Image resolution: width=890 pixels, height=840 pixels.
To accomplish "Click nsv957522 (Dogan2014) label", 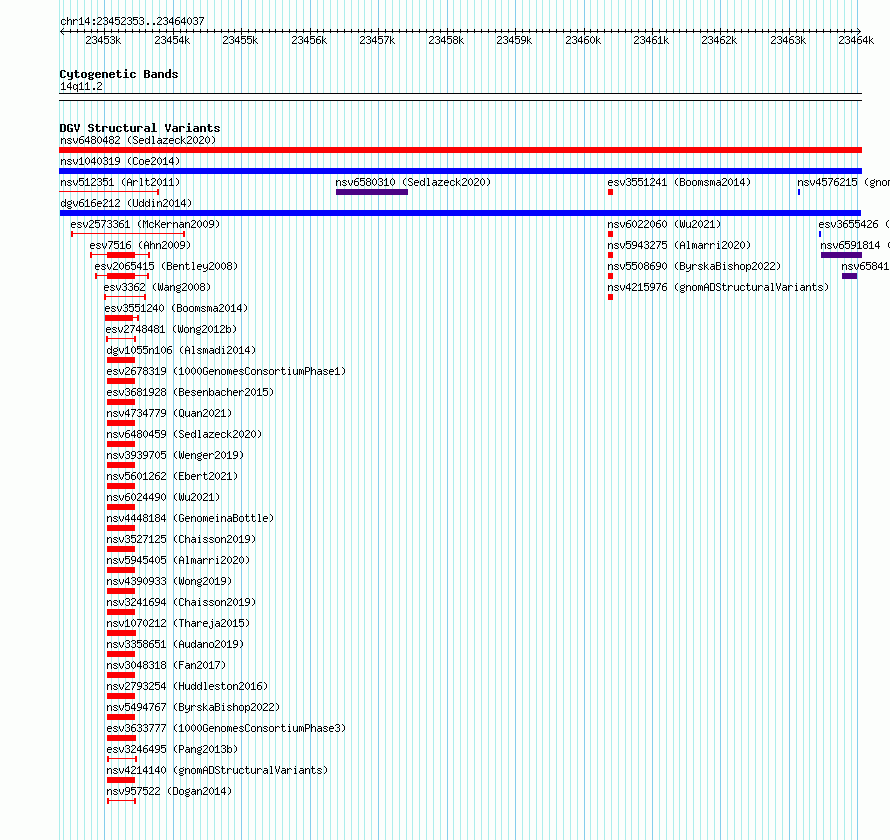I will [x=169, y=791].
